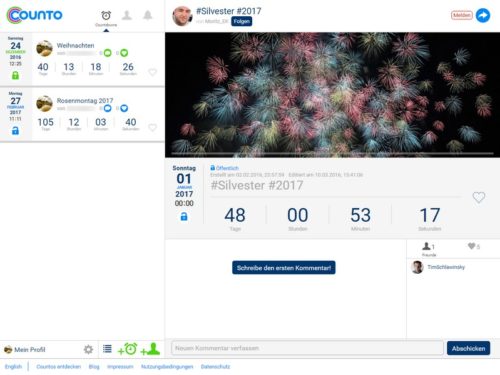Click the Folgen button
The width and height of the screenshot is (500, 375).
242,21
